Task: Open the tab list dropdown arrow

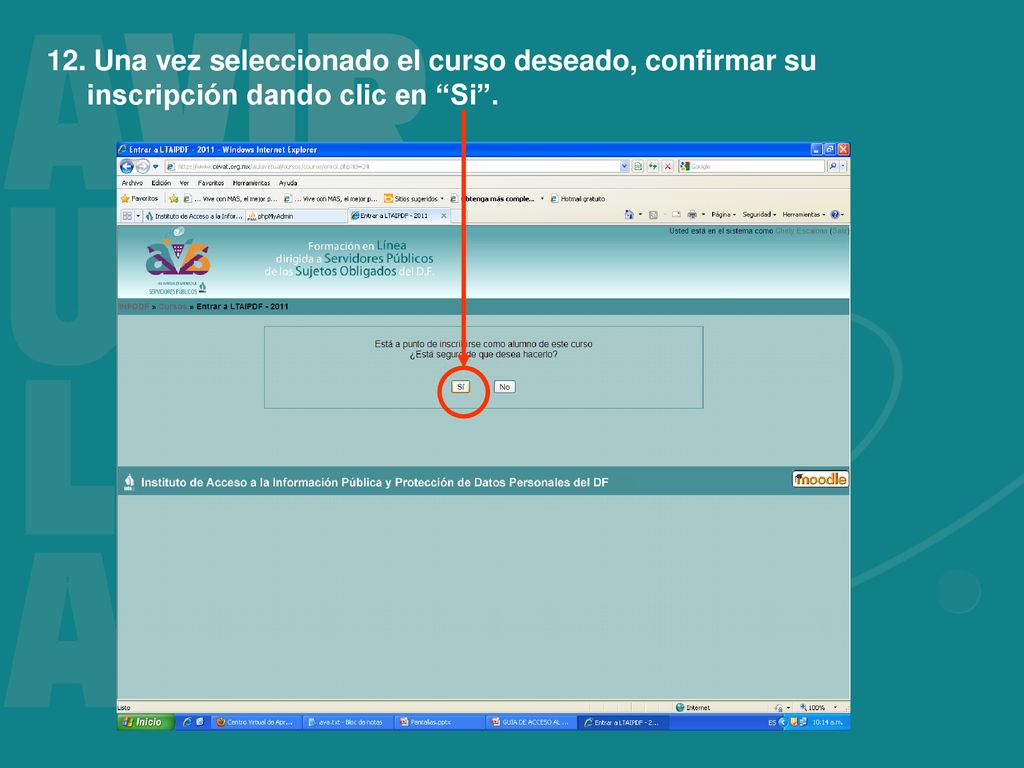Action: point(138,216)
